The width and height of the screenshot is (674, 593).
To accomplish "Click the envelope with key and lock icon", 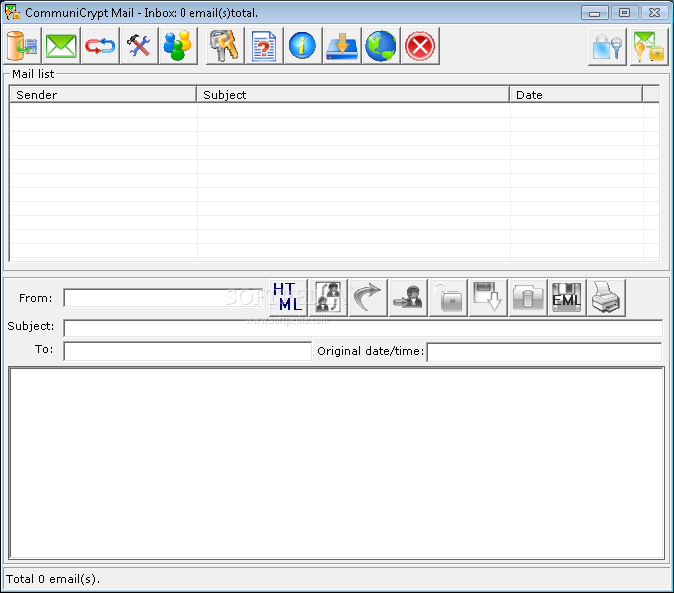I will pos(649,47).
